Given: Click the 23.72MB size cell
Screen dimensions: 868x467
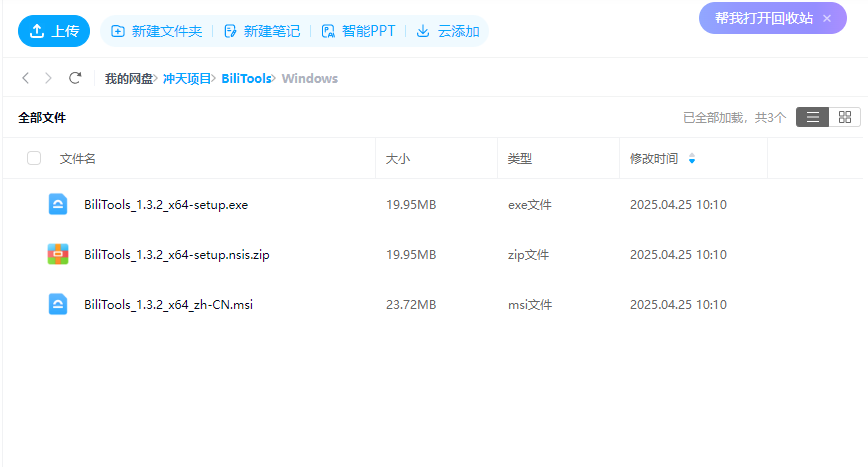Looking at the screenshot, I should point(411,304).
